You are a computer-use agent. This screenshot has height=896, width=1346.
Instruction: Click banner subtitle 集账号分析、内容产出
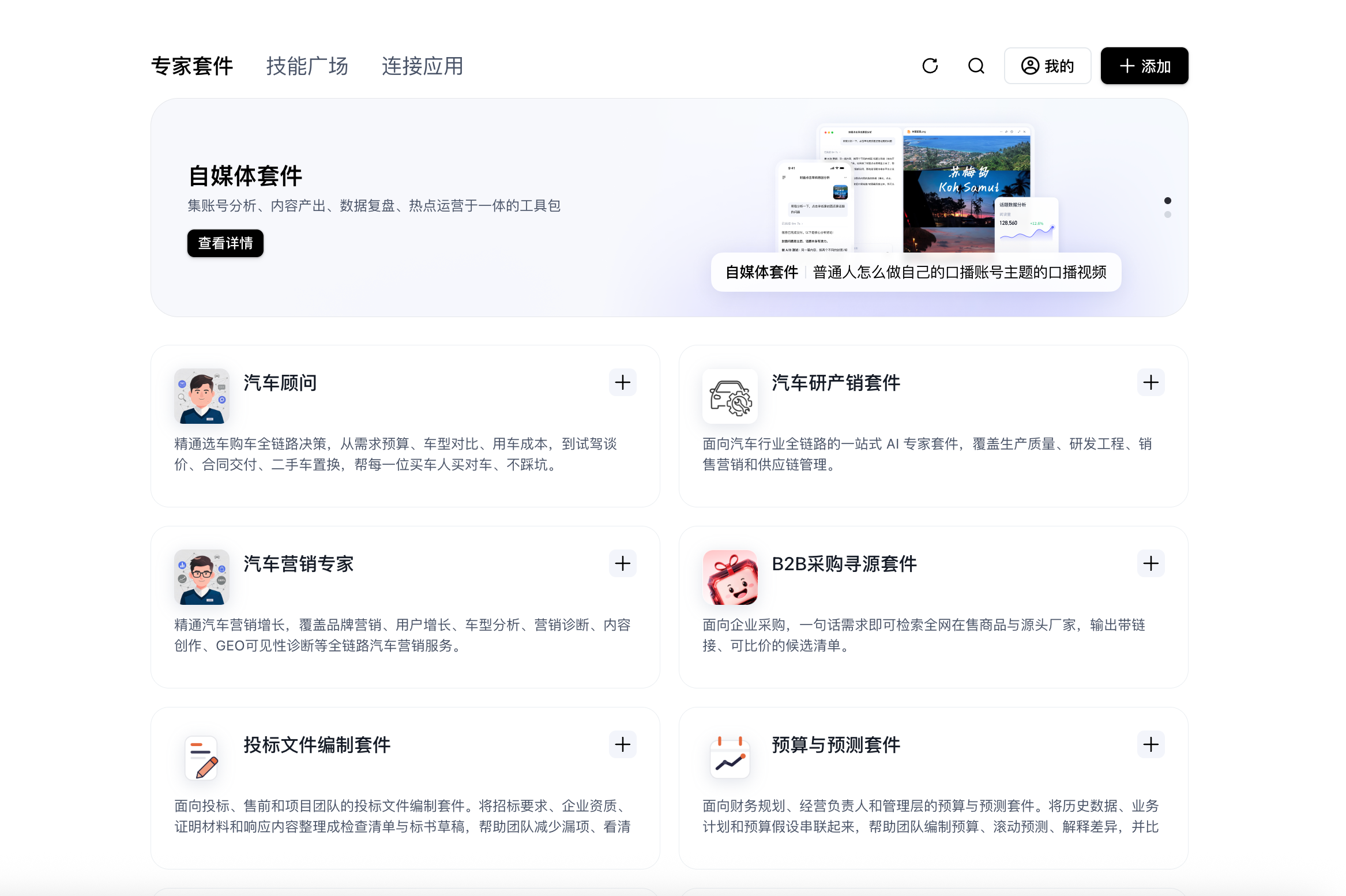coord(374,206)
